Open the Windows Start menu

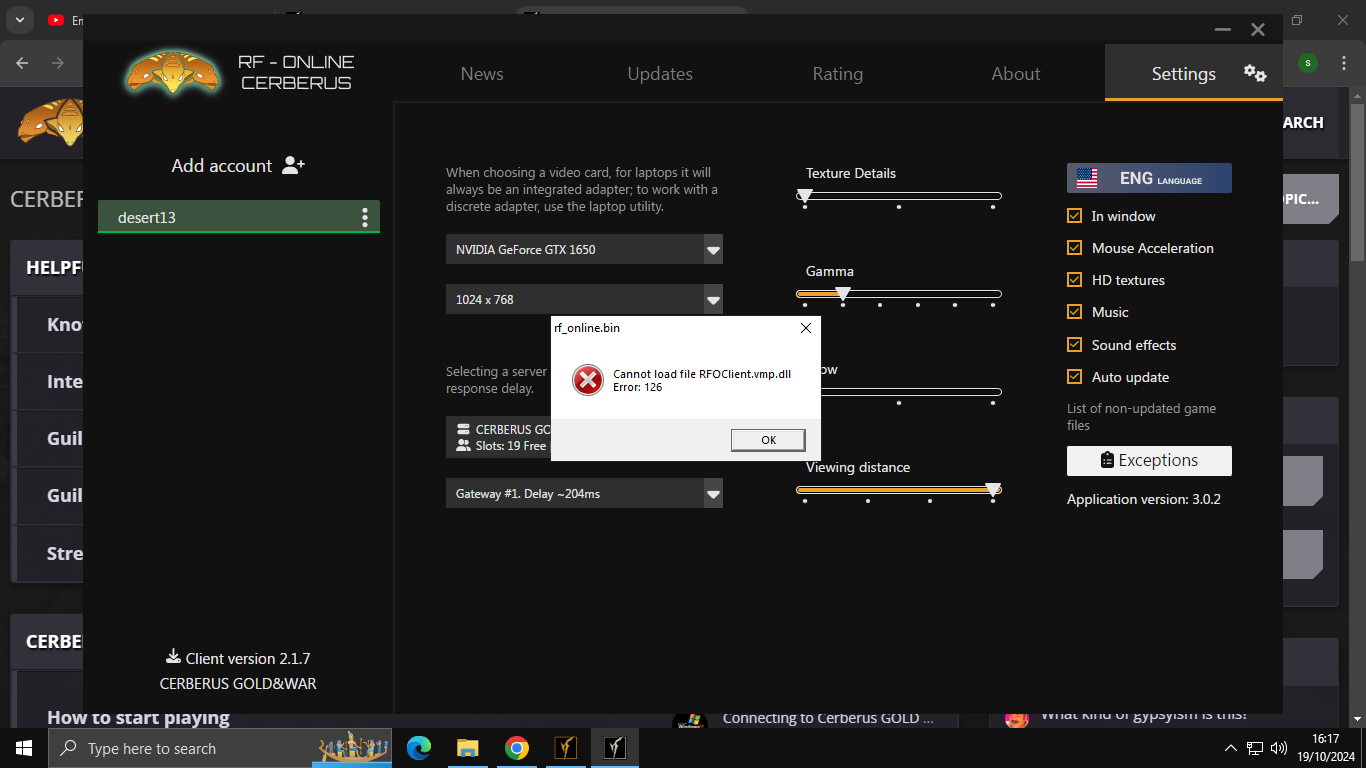tap(23, 748)
